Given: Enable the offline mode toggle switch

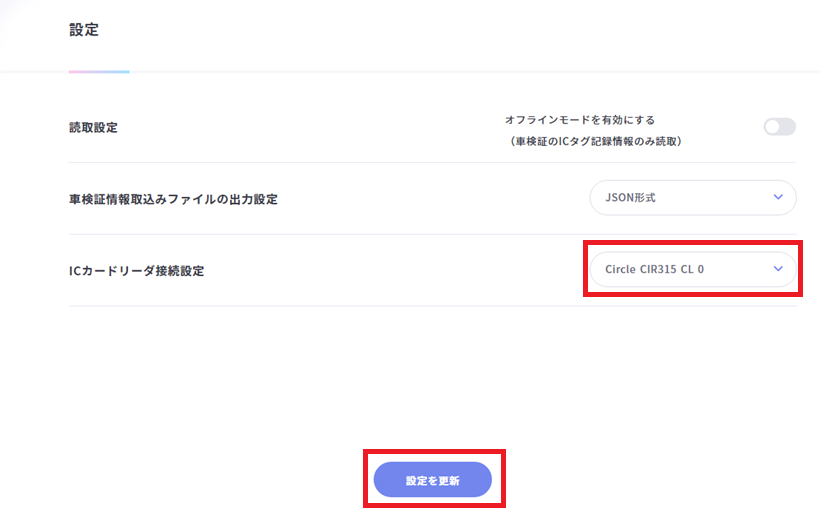Looking at the screenshot, I should point(779,127).
